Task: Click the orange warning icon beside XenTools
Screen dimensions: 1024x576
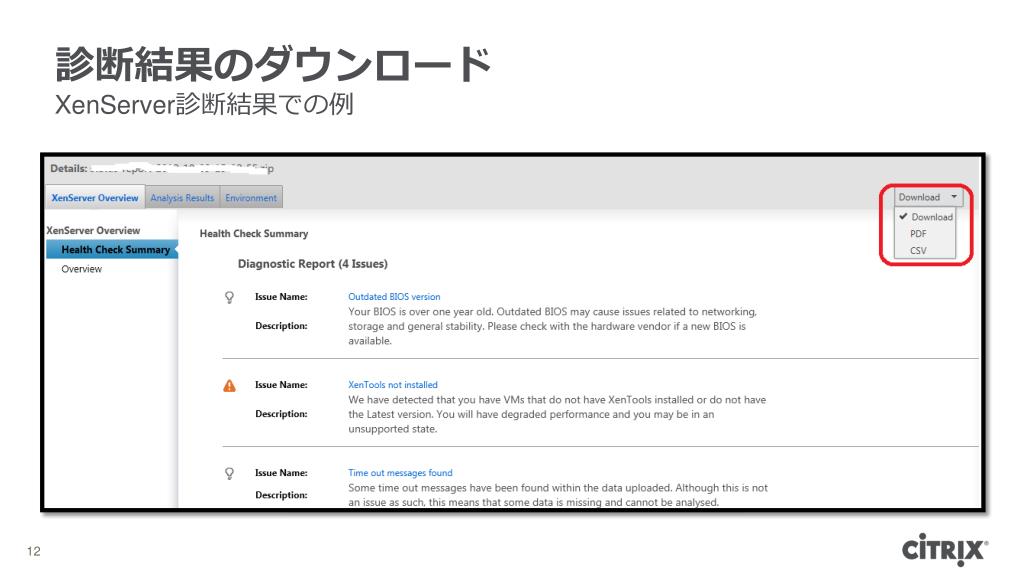Action: [229, 385]
